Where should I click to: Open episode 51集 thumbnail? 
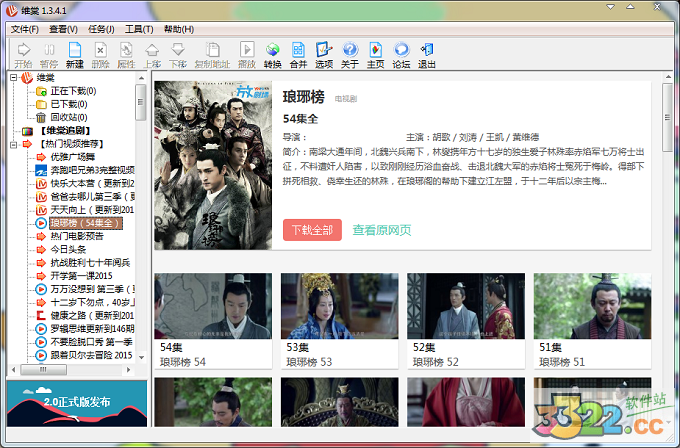[592, 306]
